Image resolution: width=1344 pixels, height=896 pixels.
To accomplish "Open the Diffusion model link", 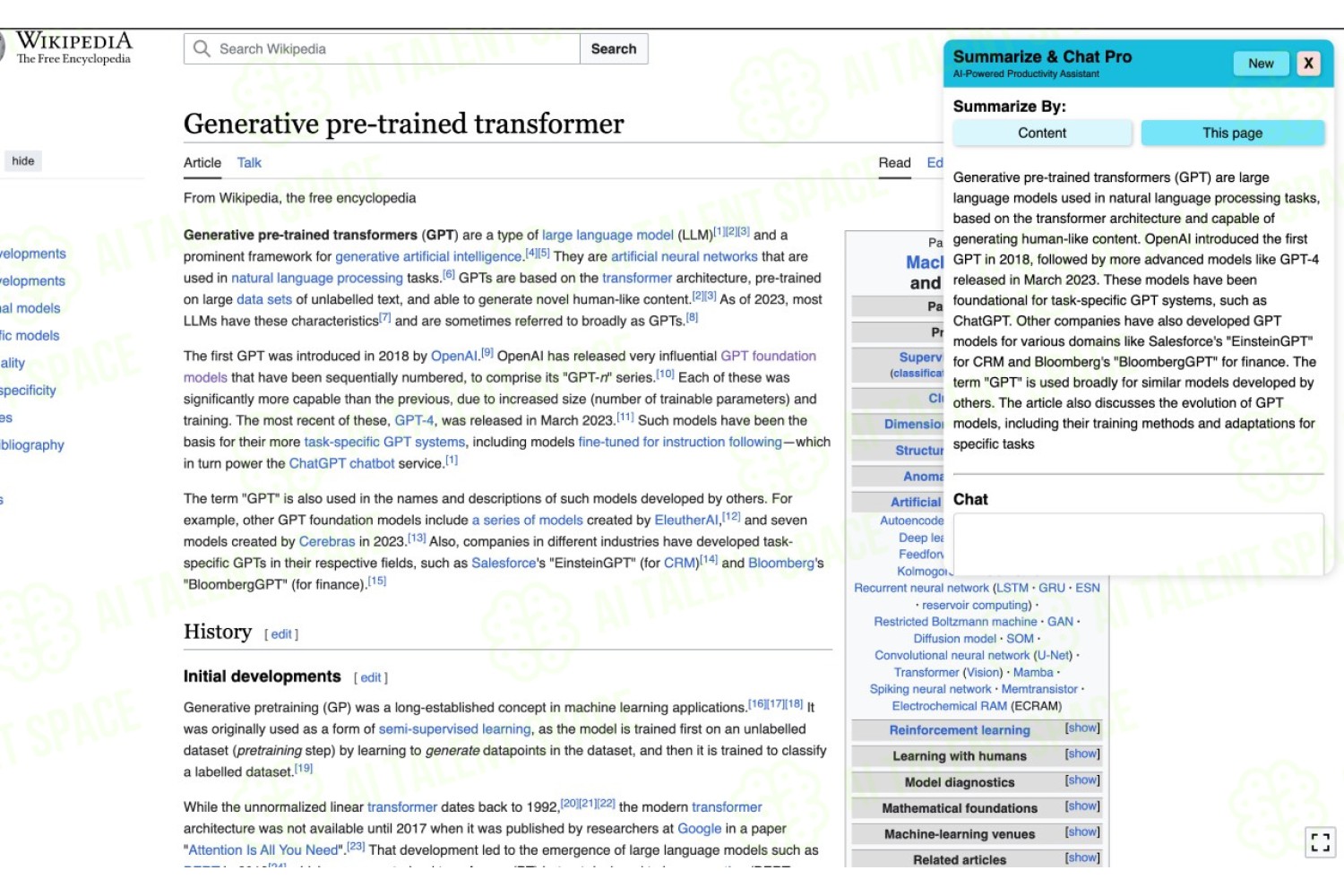I will pyautogui.click(x=954, y=638).
